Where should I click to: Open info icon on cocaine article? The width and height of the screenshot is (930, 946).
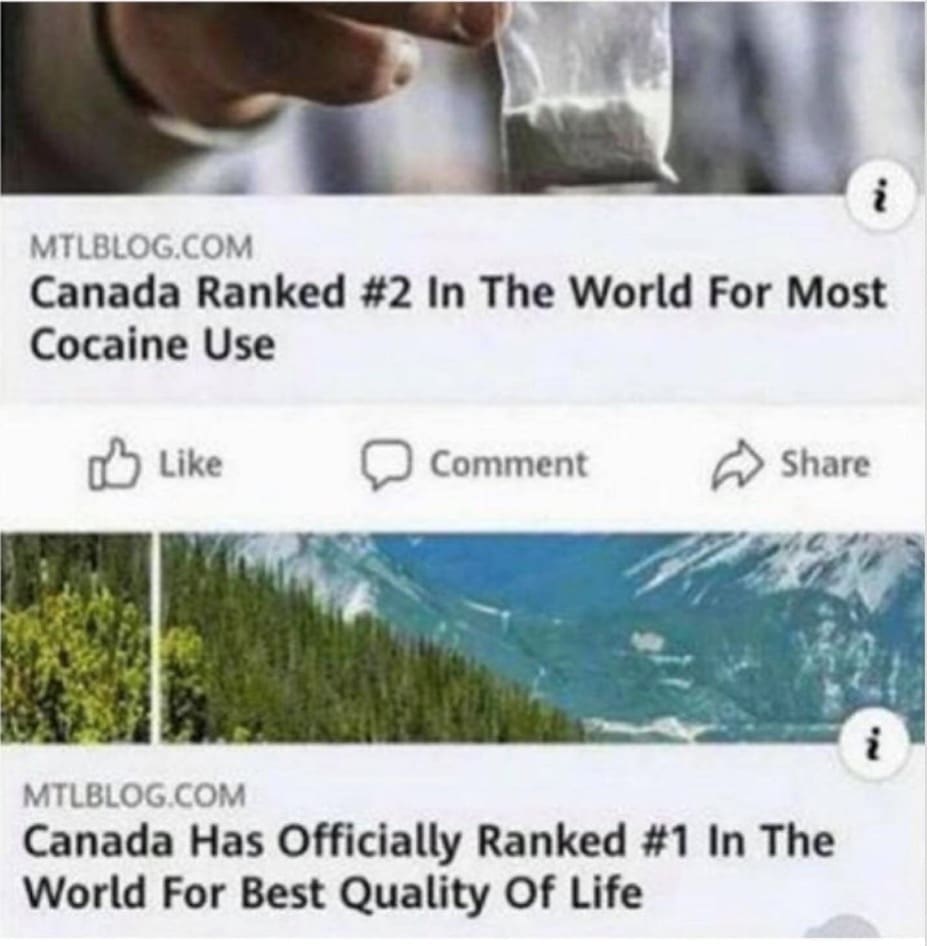tap(881, 196)
